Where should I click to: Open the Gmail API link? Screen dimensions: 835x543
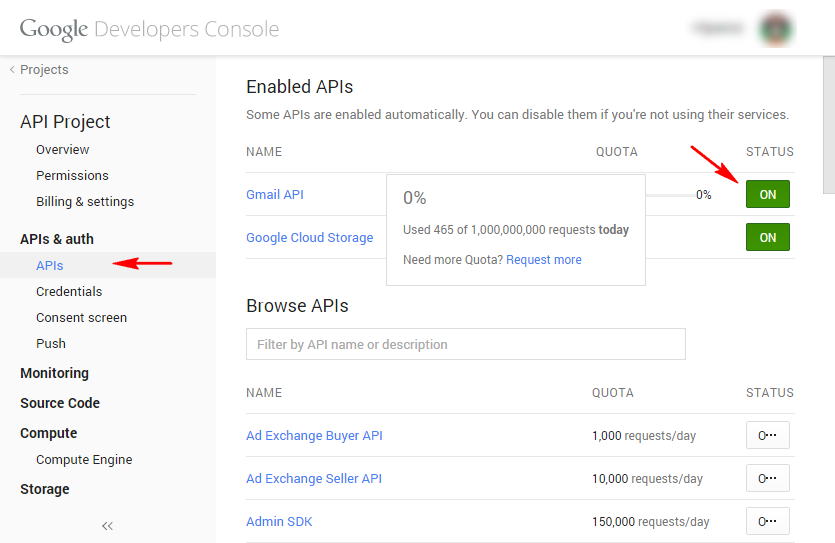coord(275,195)
